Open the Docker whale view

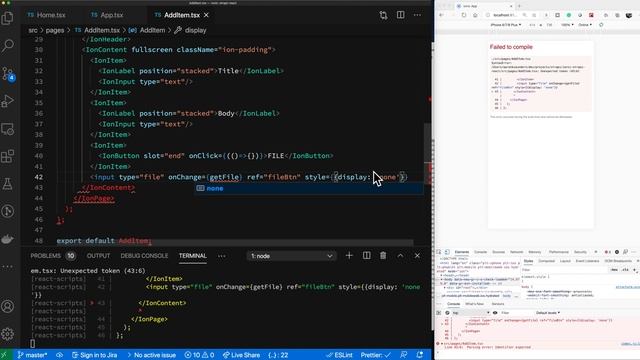pyautogui.click(x=8, y=239)
